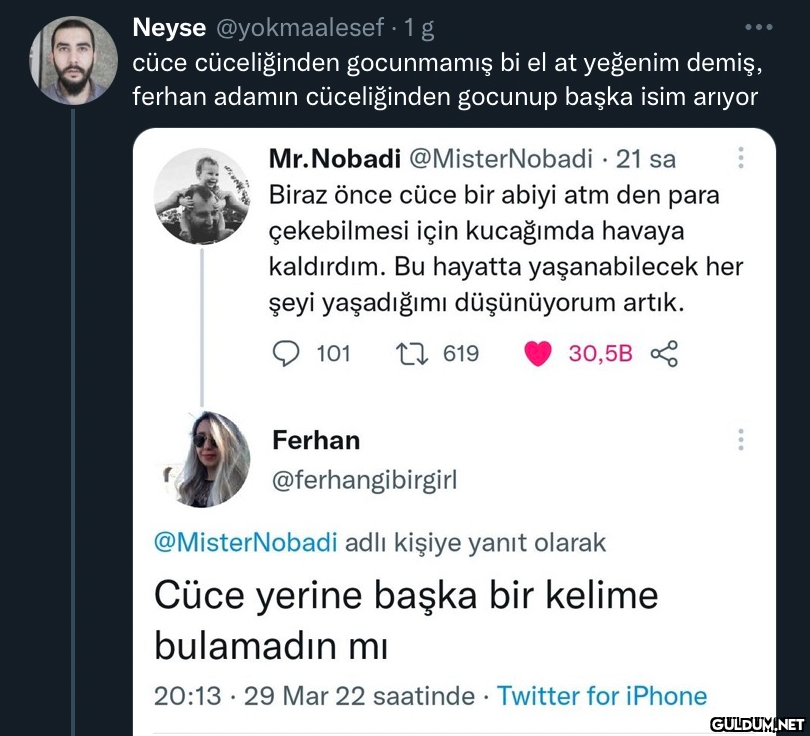The width and height of the screenshot is (810, 736).
Task: Click the 30,5B like count
Action: click(x=600, y=353)
